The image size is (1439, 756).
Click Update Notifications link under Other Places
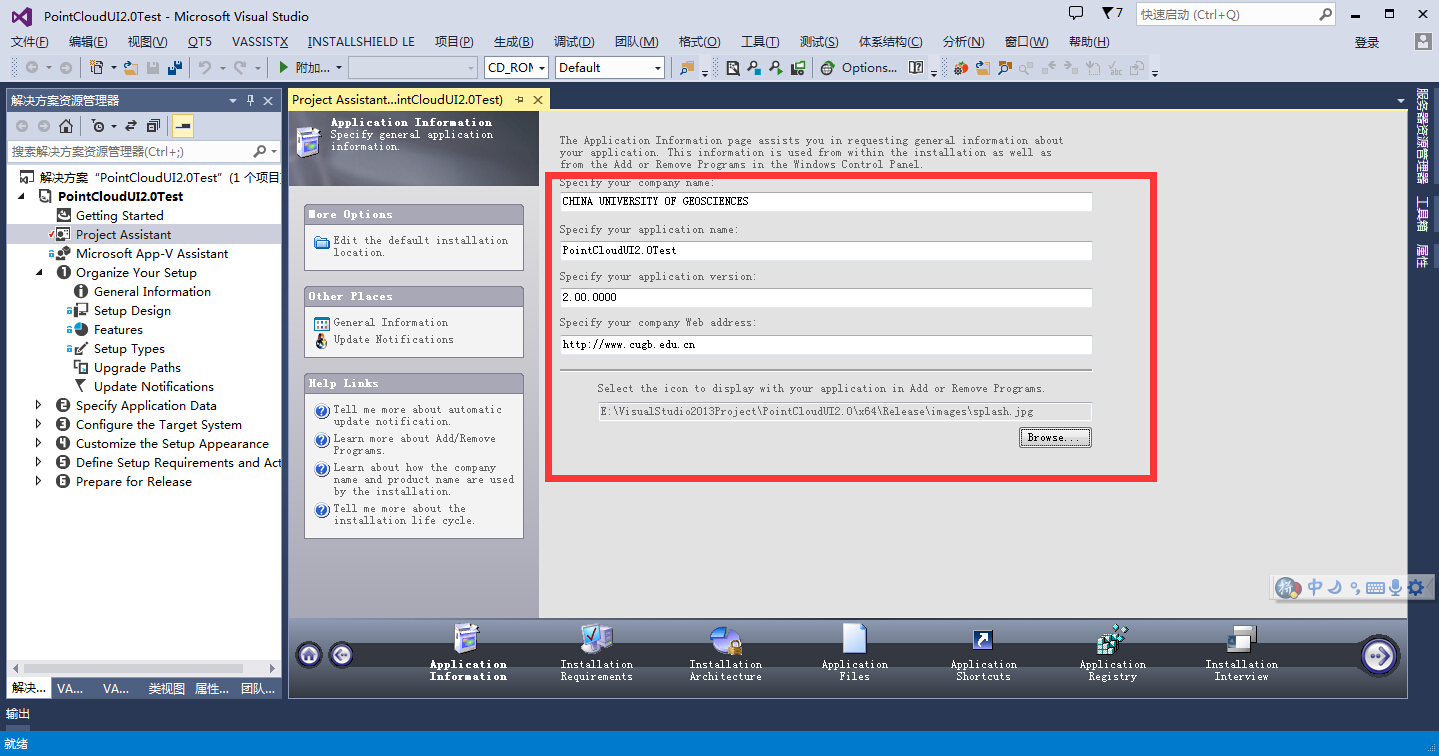[x=393, y=340]
